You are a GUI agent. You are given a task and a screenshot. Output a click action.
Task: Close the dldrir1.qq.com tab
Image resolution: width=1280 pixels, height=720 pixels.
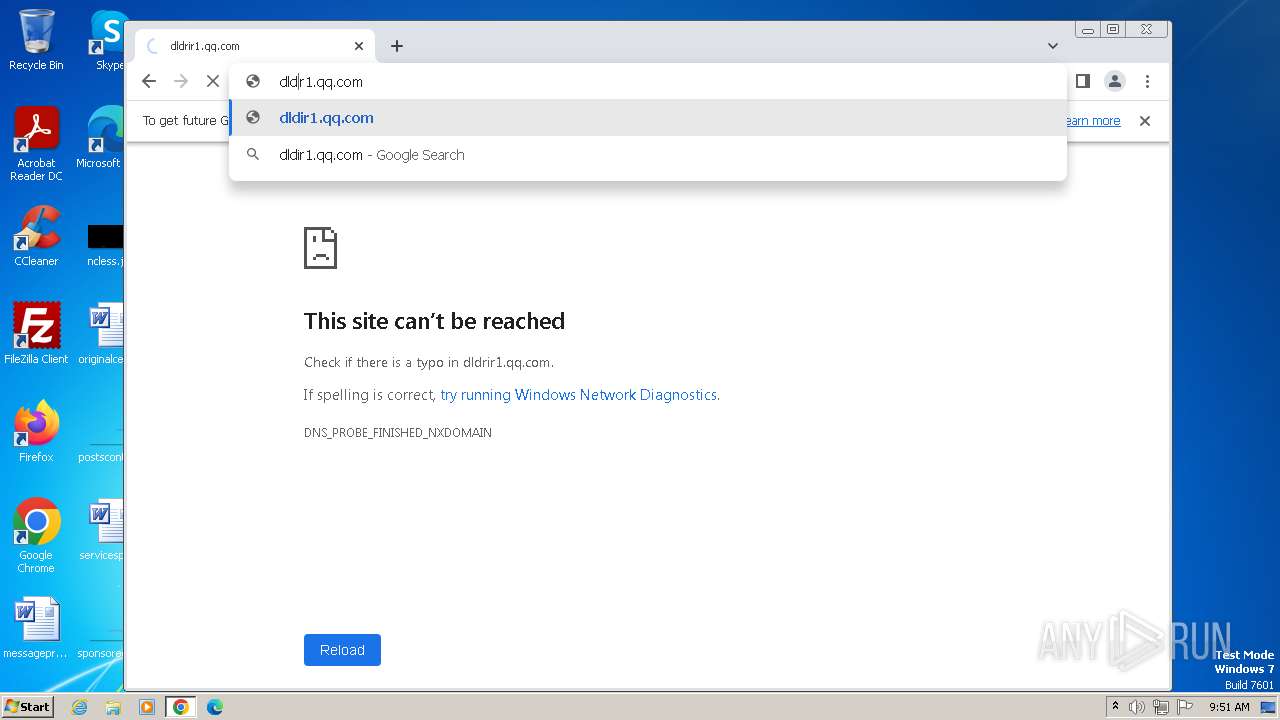(x=359, y=46)
